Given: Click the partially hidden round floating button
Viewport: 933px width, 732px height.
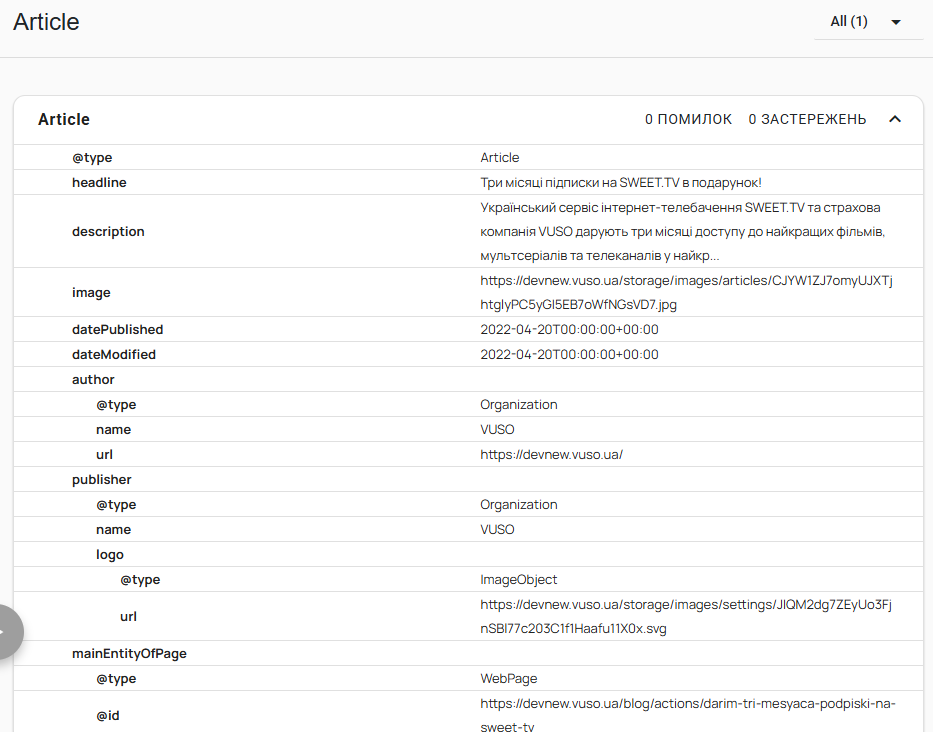Looking at the screenshot, I should pyautogui.click(x=6, y=631).
